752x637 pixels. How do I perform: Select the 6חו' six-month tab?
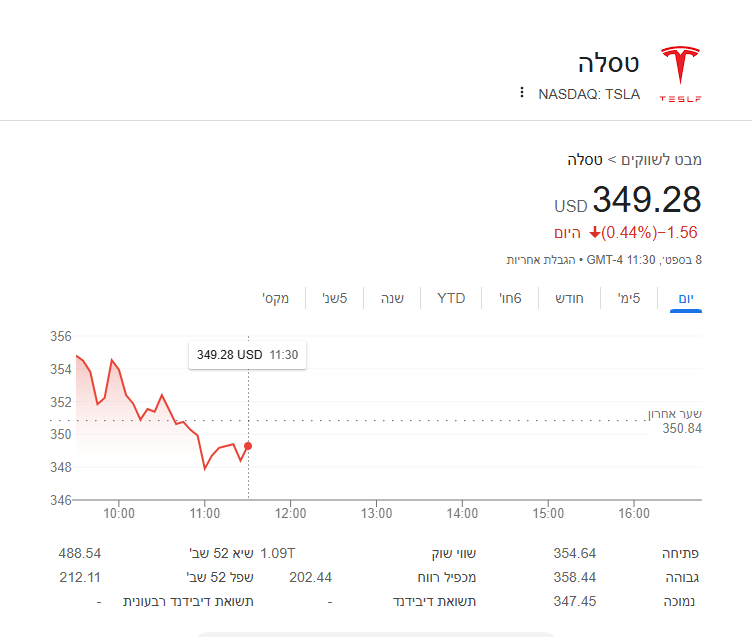(510, 298)
